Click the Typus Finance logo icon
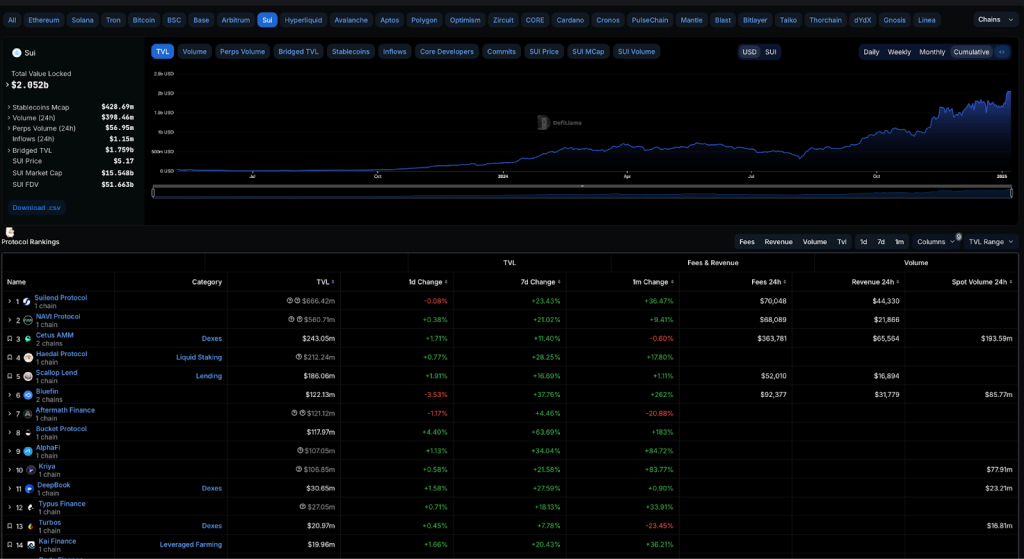This screenshot has width=1024, height=559. (x=31, y=507)
